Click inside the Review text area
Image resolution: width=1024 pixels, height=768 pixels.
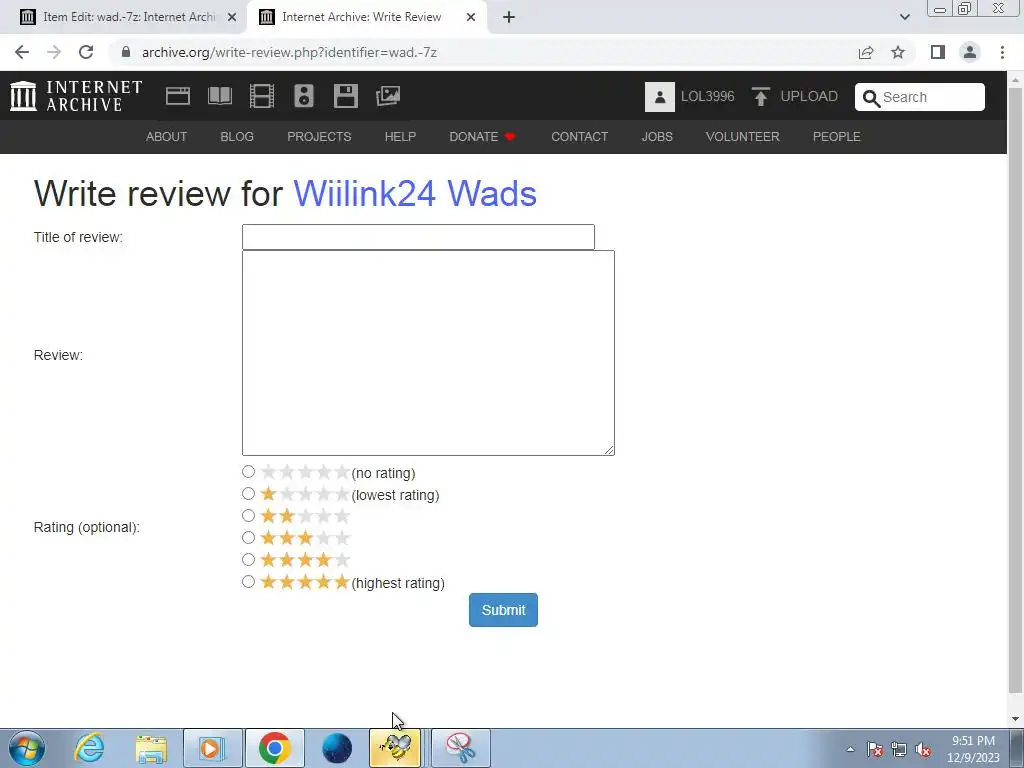coord(428,353)
